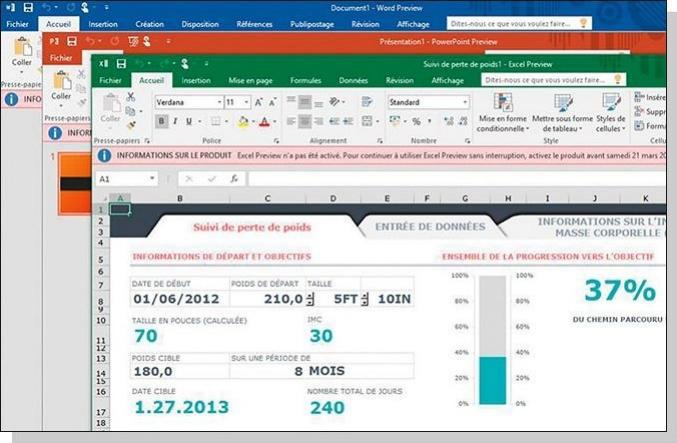677x443 pixels.
Task: Apply red font color in Excel
Action: coord(264,122)
